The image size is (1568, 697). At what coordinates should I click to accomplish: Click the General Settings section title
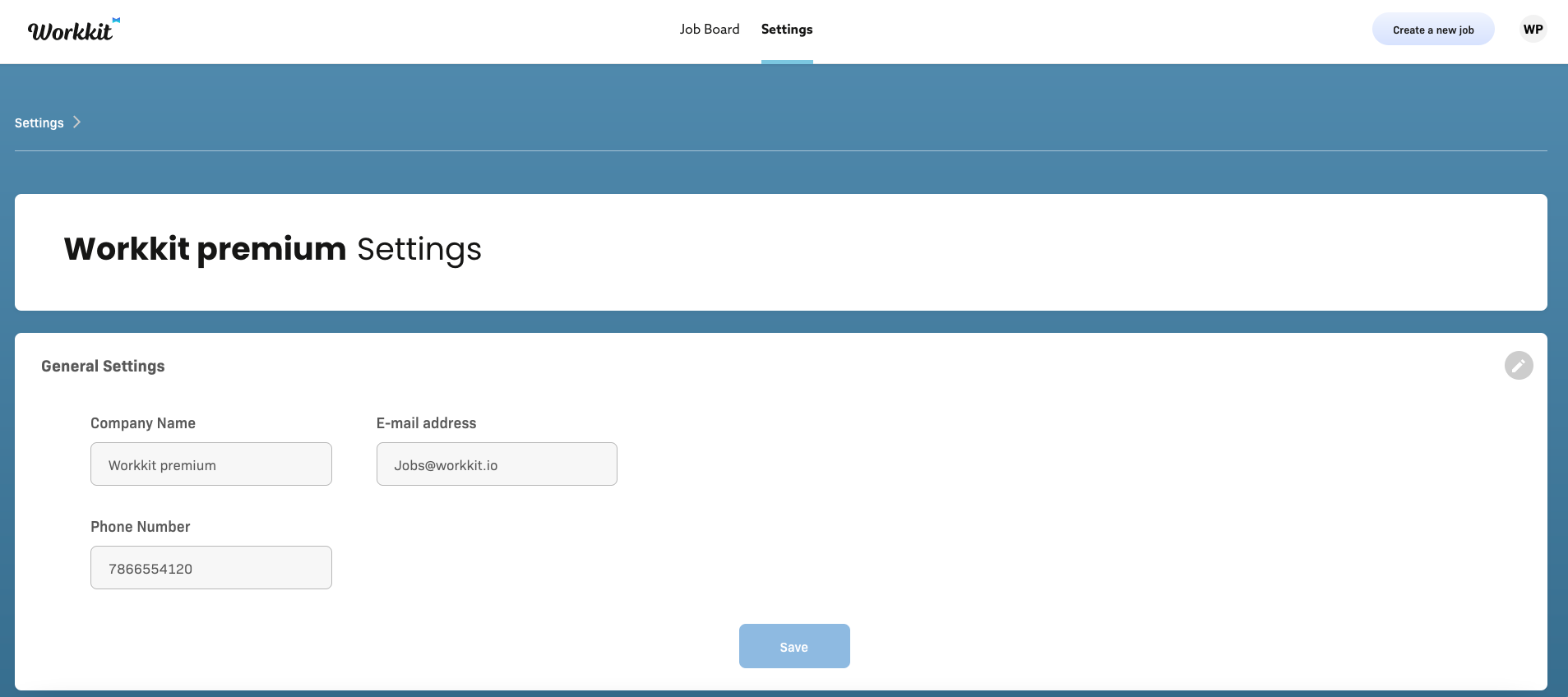103,367
